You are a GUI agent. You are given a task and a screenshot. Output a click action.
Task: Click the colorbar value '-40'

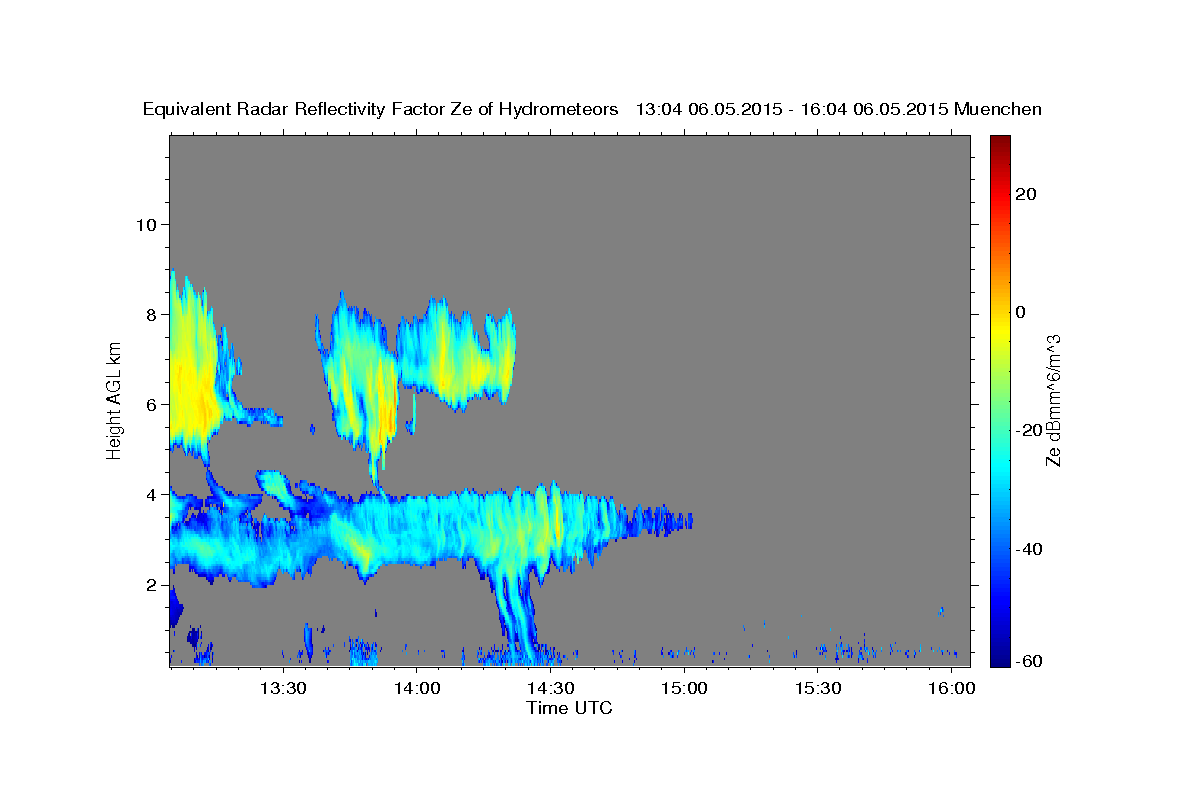pos(1029,549)
